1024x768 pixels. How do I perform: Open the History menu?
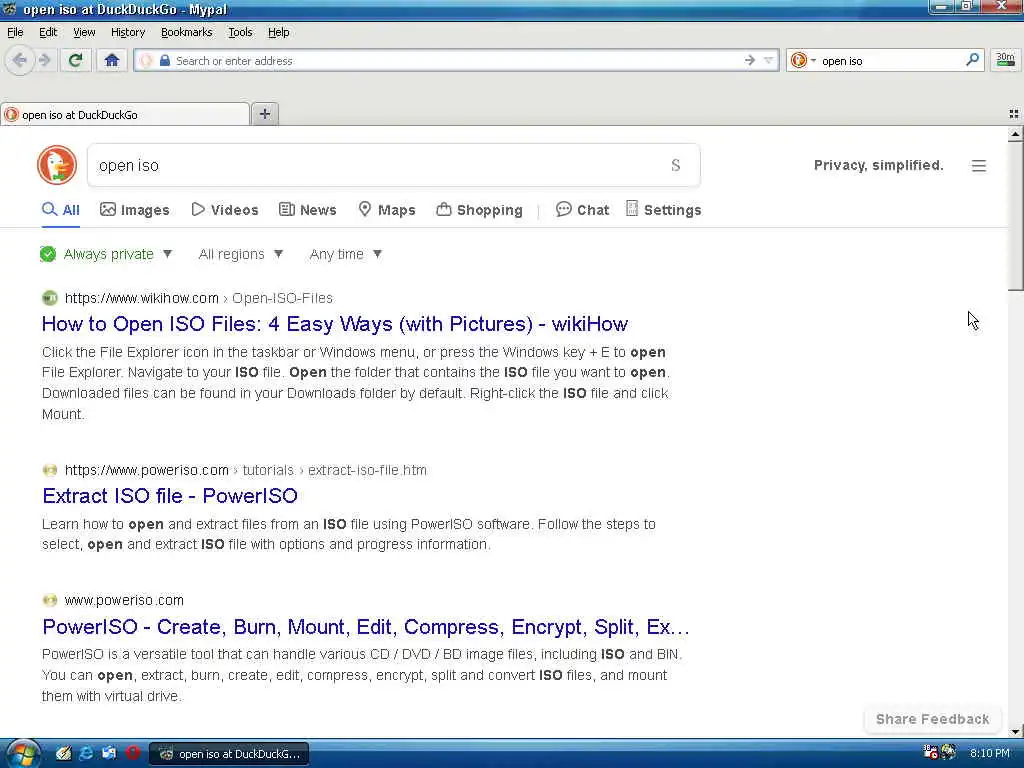pos(127,32)
